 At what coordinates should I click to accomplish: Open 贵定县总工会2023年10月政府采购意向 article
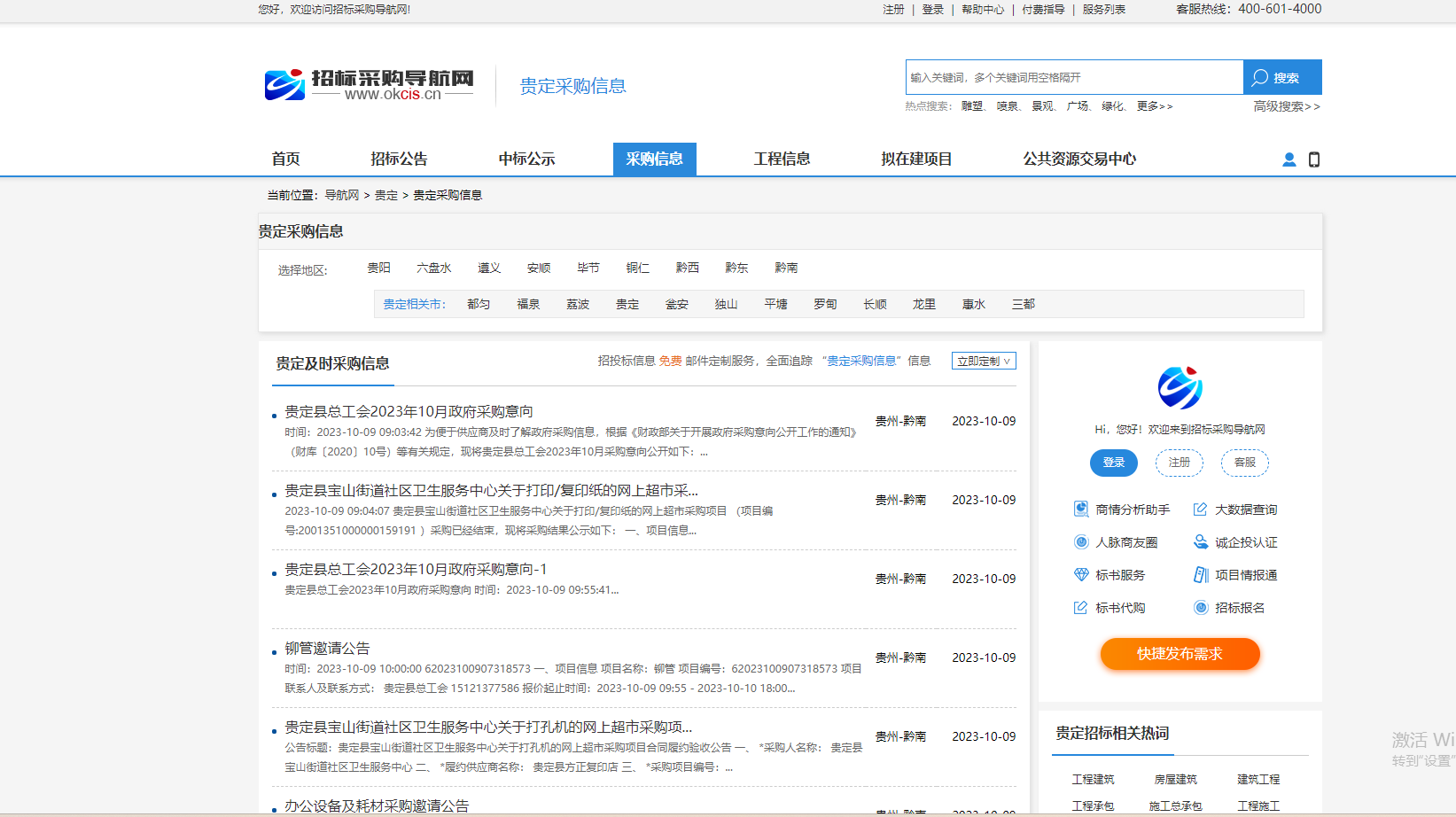[409, 412]
